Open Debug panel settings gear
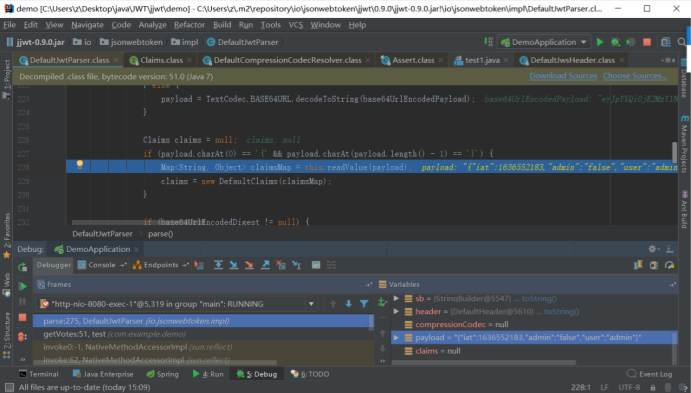This screenshot has width=691, height=393. [653, 249]
